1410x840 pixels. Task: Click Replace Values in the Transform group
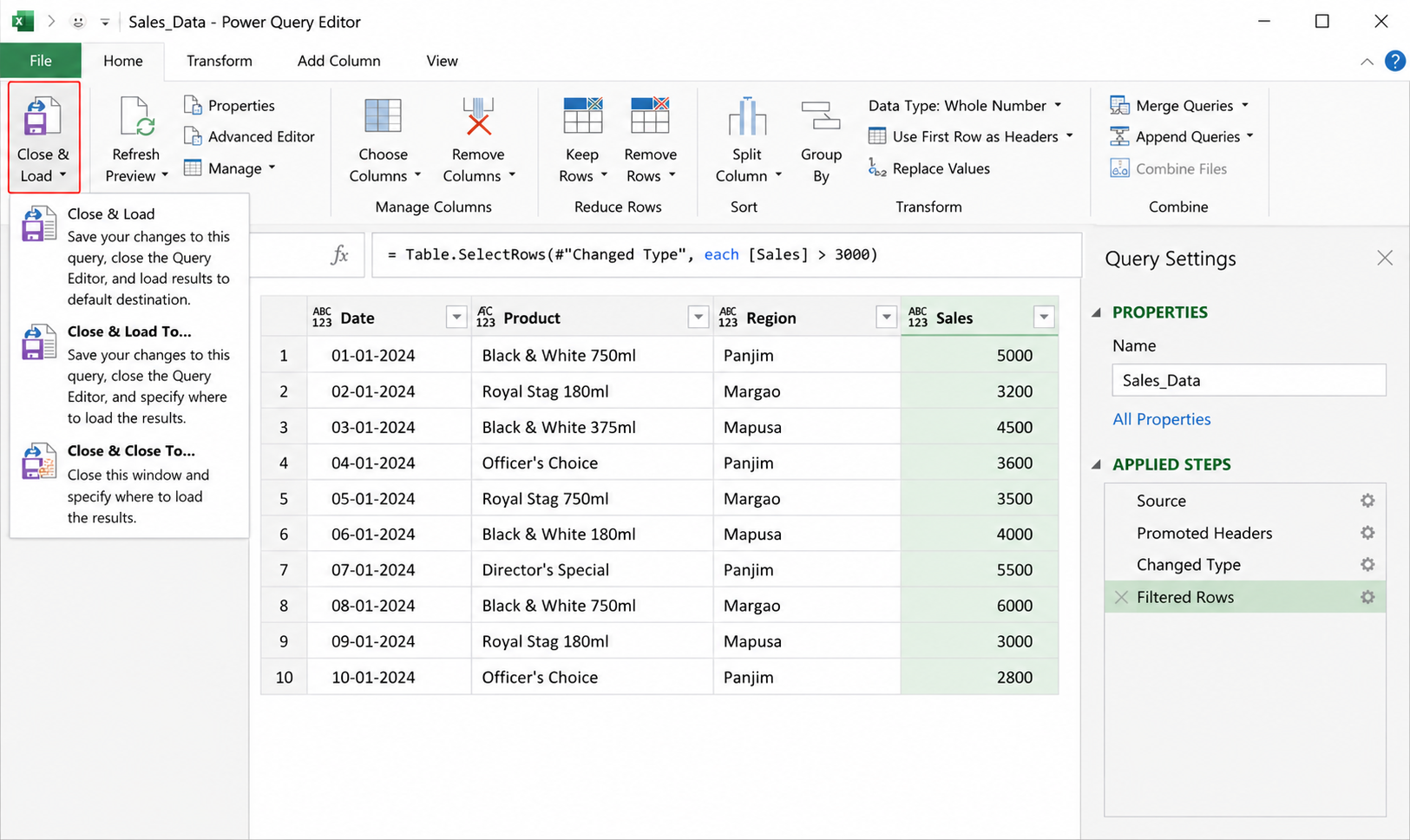tap(929, 168)
